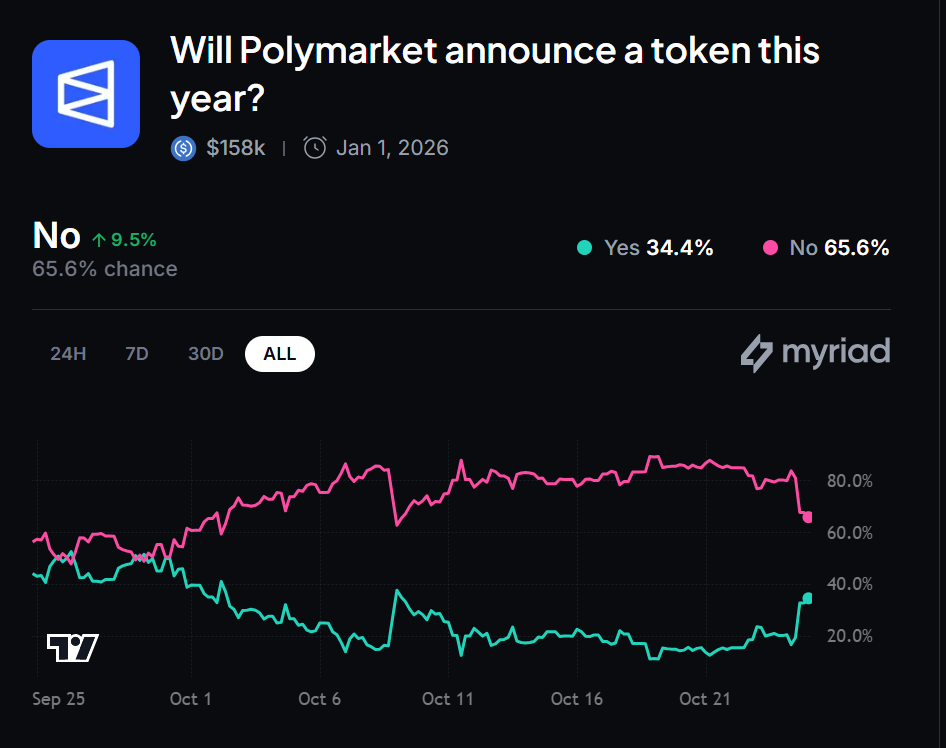Click the clock icon near the deadline date
The width and height of the screenshot is (946, 748).
click(x=315, y=147)
